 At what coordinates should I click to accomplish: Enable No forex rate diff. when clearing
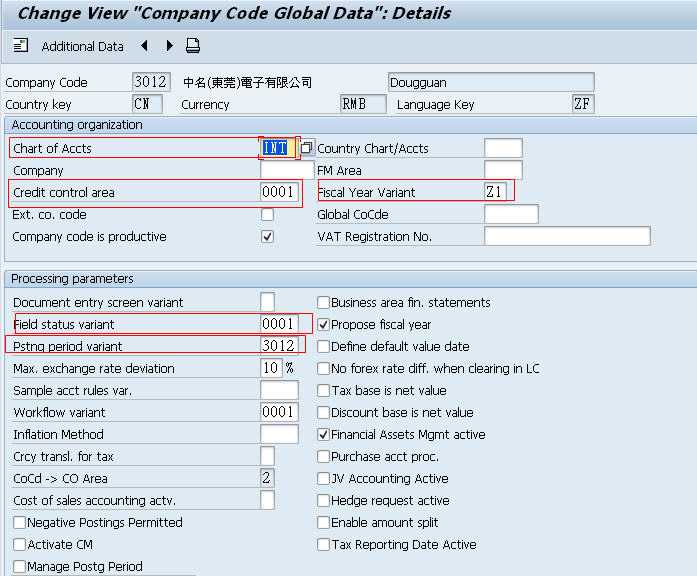pyautogui.click(x=324, y=368)
